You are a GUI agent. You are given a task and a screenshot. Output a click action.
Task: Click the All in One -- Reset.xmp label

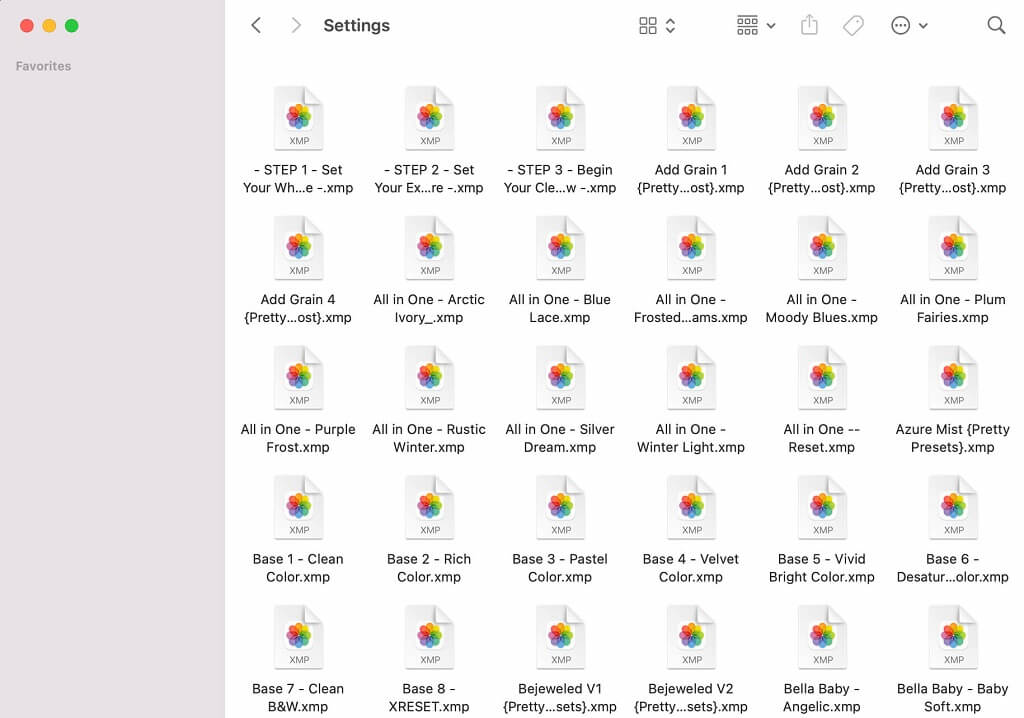(822, 438)
